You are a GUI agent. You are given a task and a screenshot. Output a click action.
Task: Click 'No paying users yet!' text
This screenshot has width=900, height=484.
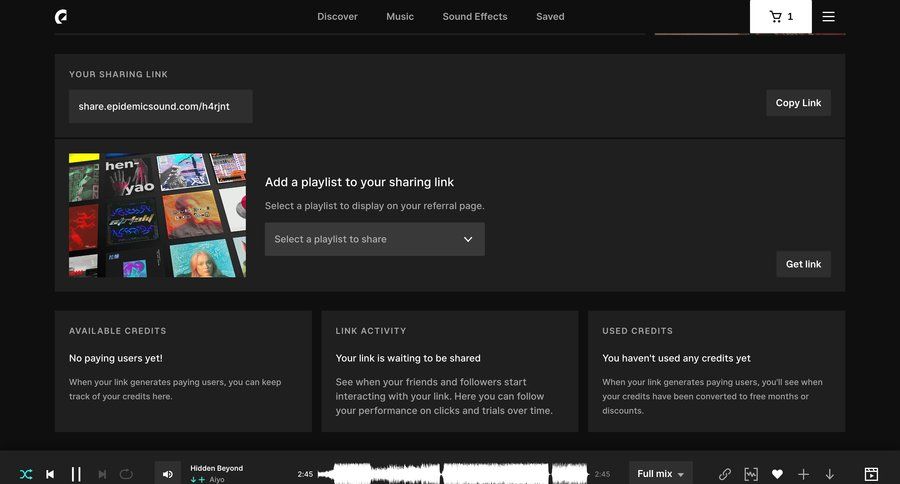(x=115, y=358)
